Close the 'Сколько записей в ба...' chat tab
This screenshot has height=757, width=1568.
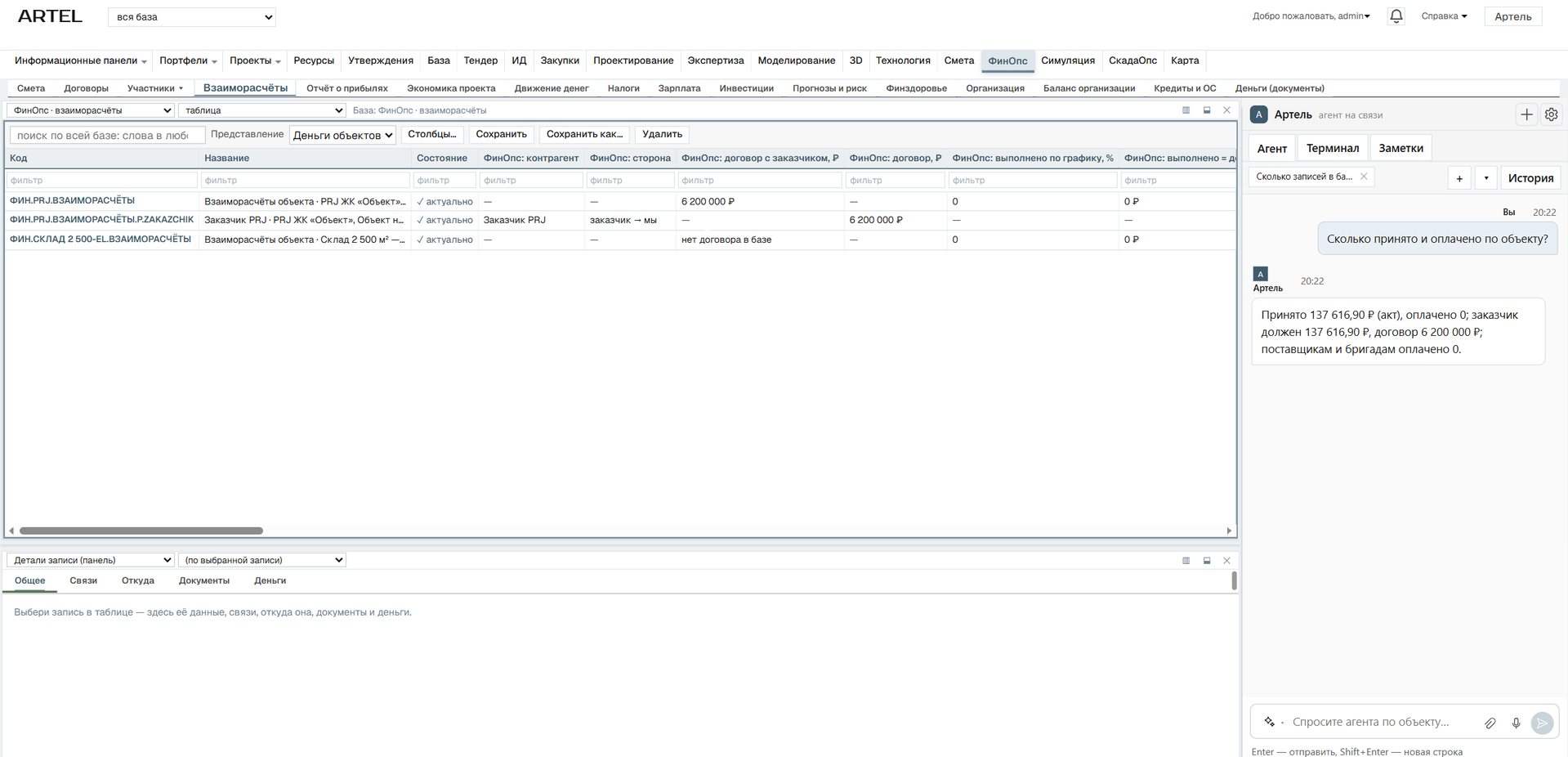1364,177
